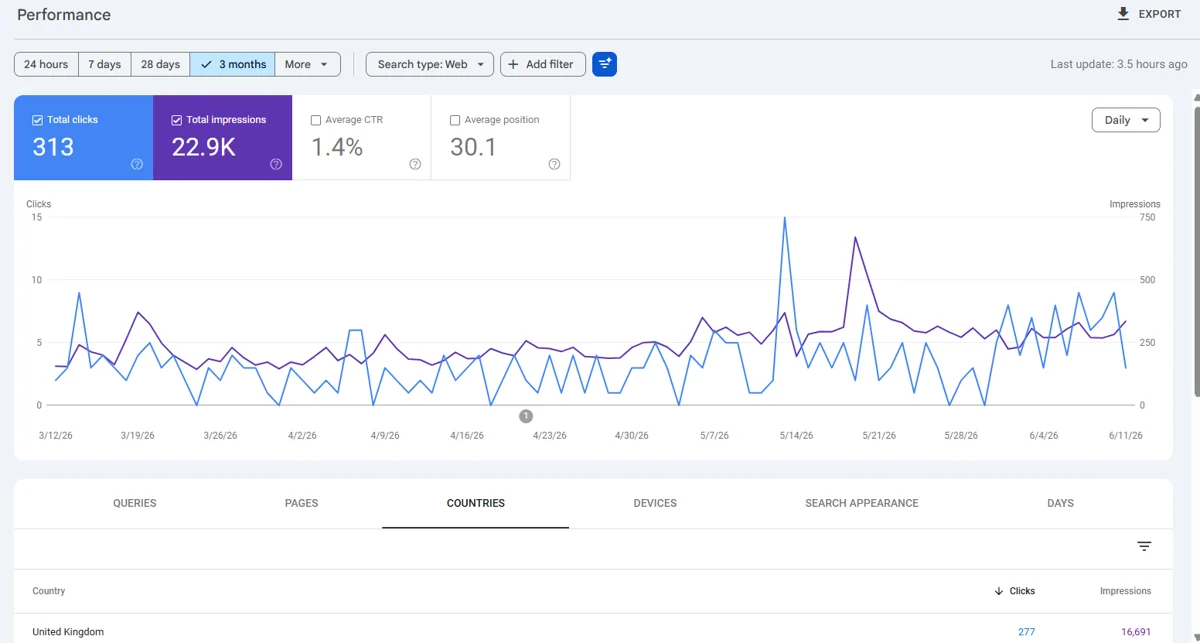Screen dimensions: 1200x643
Task: Click the 6/11/26 chart axis label
Action: tap(1125, 436)
